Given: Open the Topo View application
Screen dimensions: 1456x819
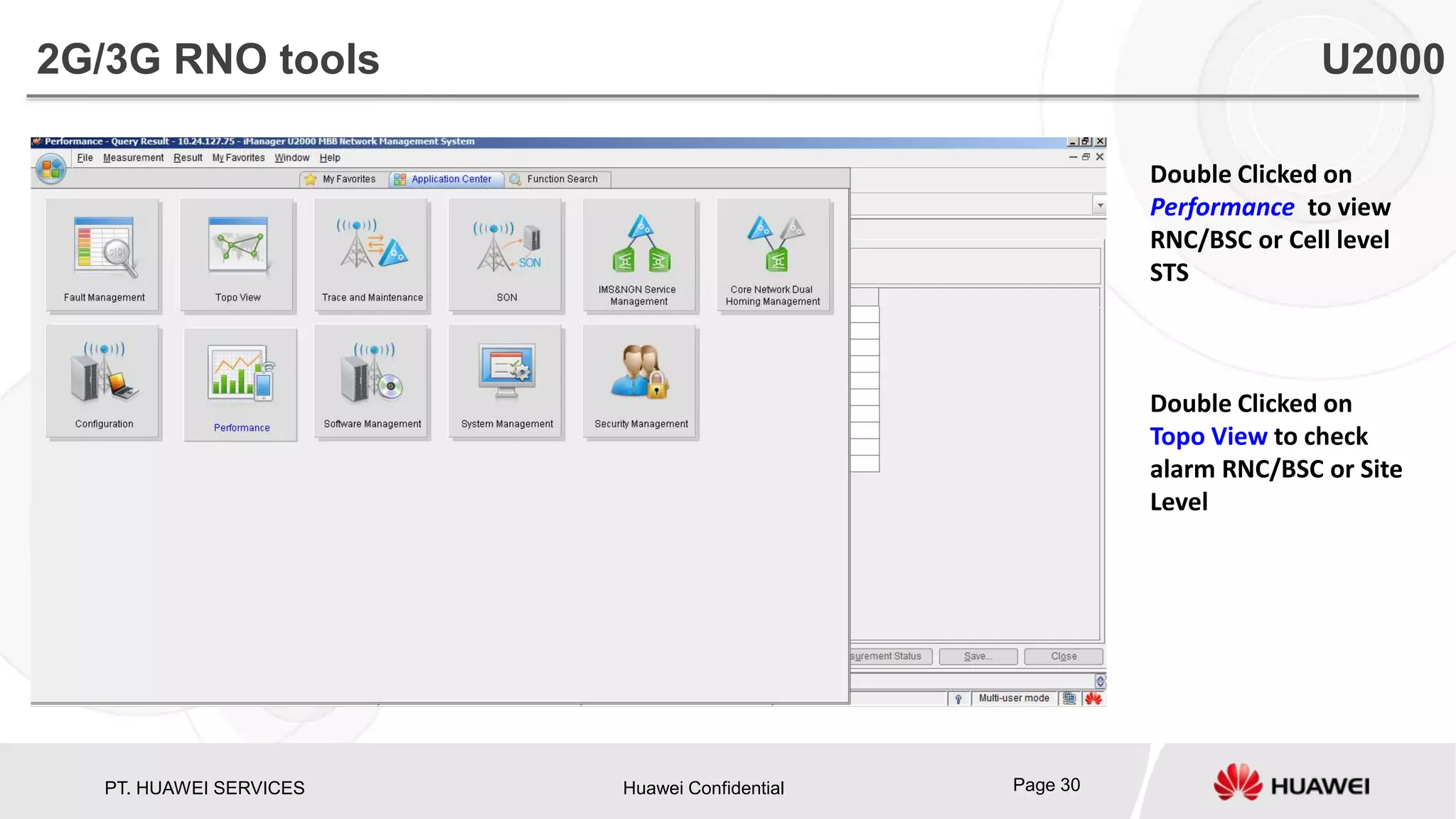Looking at the screenshot, I should 237,257.
